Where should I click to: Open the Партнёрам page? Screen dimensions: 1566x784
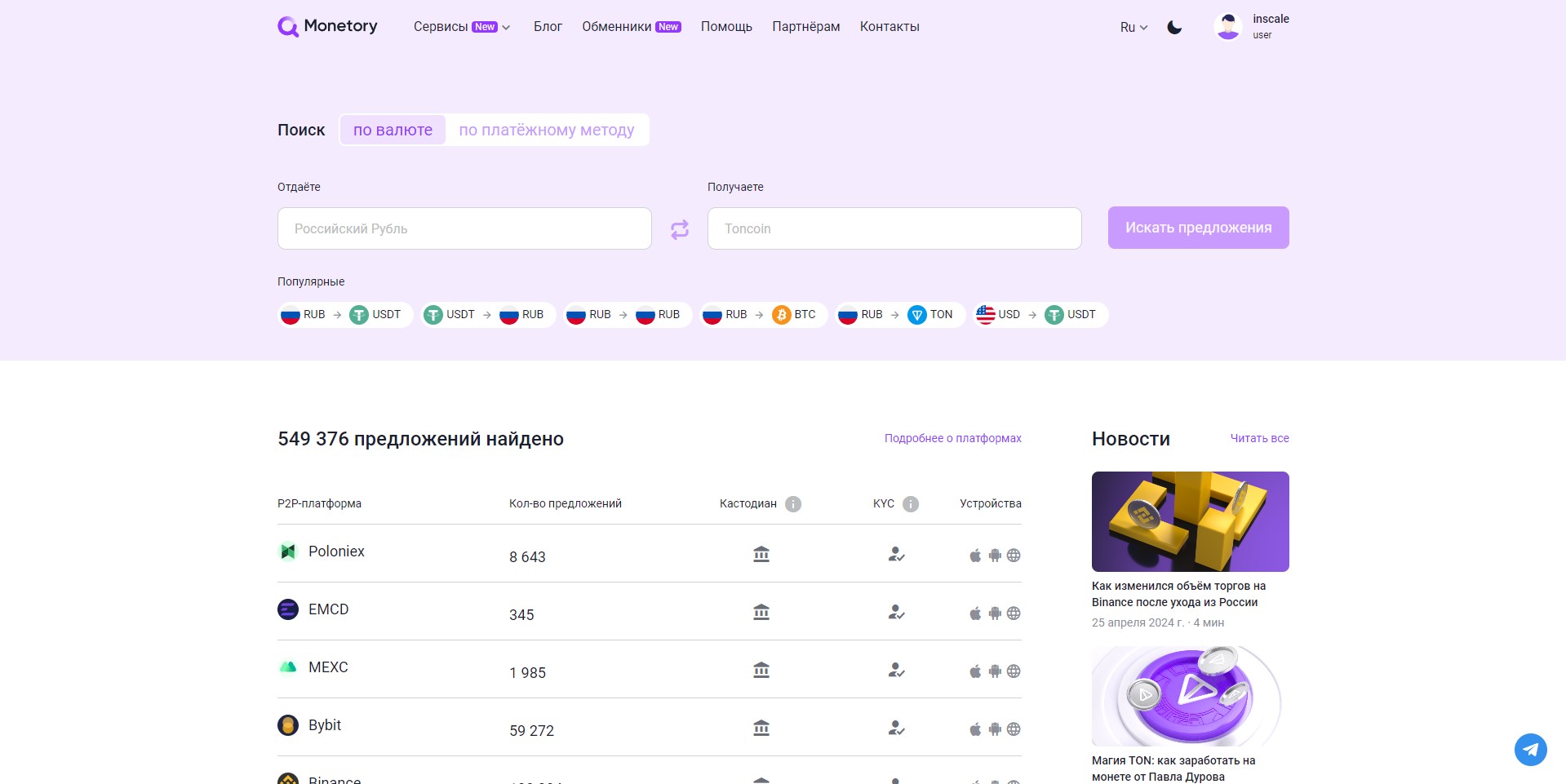coord(806,27)
